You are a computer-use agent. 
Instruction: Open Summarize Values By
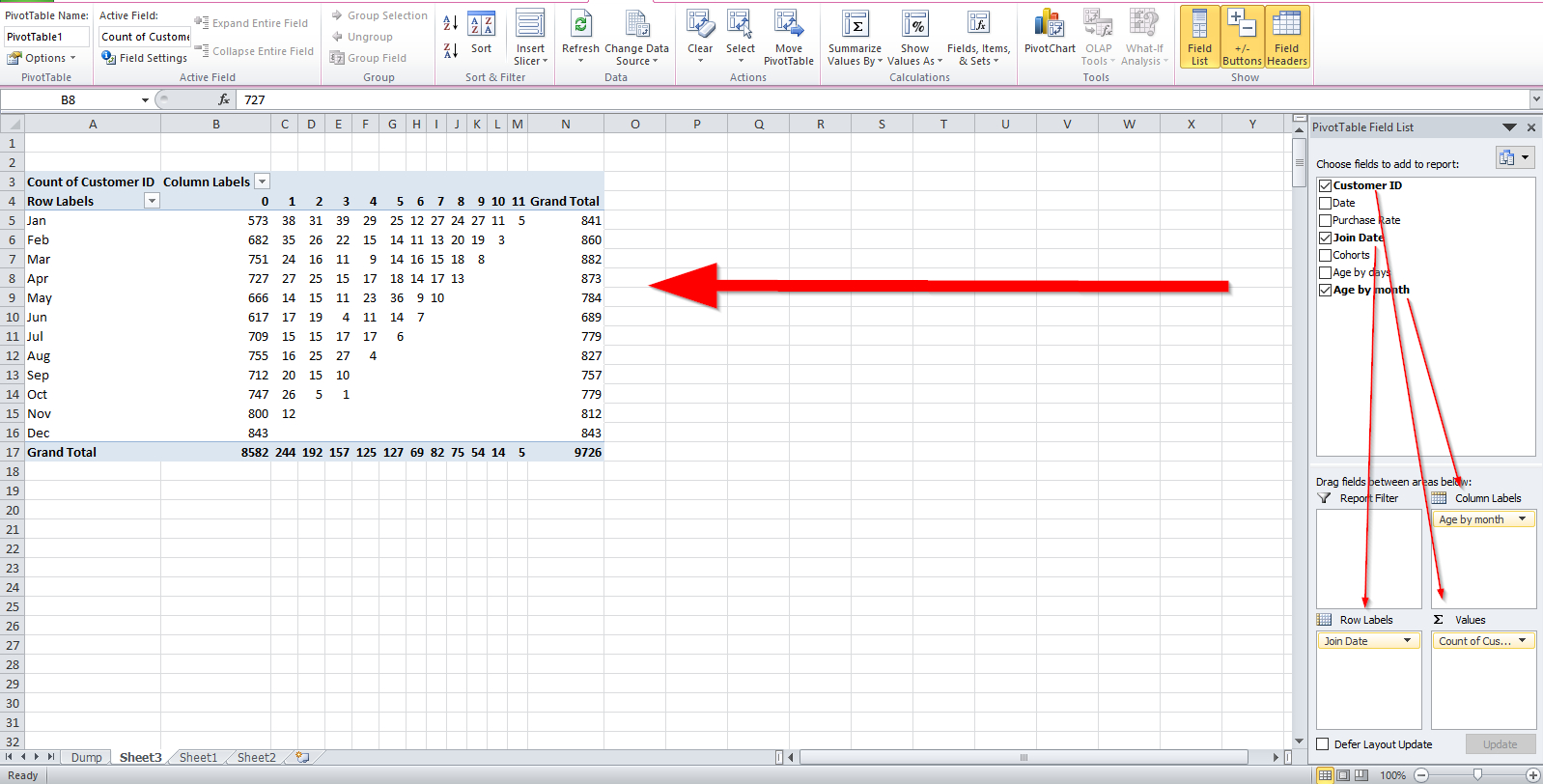[x=855, y=38]
